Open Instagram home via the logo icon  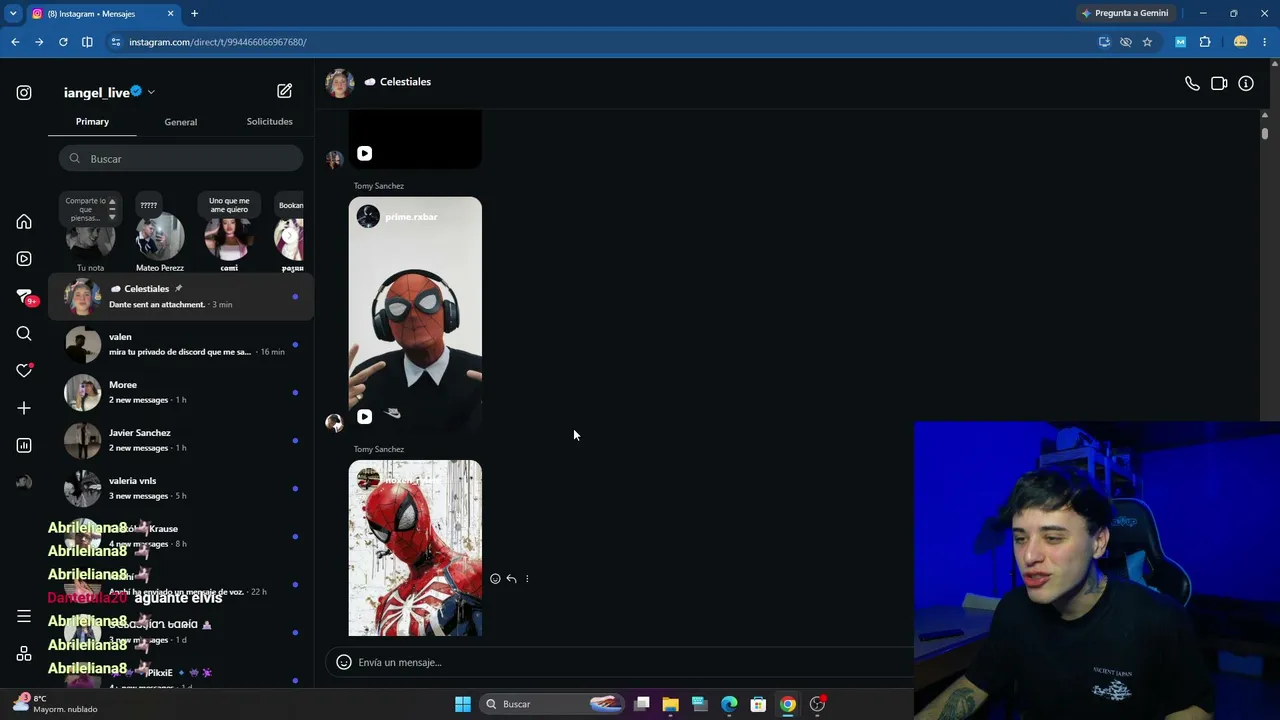[24, 93]
